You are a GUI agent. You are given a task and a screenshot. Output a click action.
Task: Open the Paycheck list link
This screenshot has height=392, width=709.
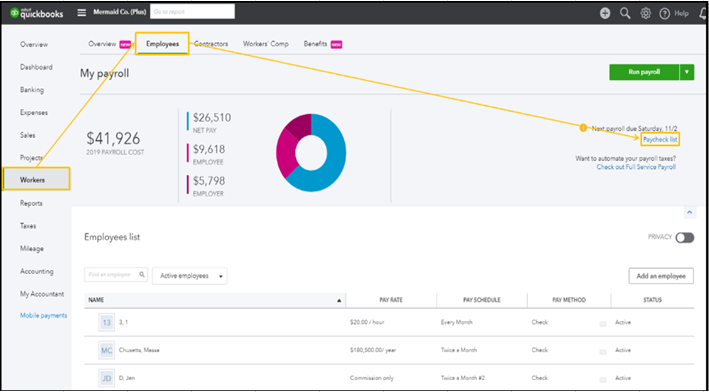coord(660,140)
